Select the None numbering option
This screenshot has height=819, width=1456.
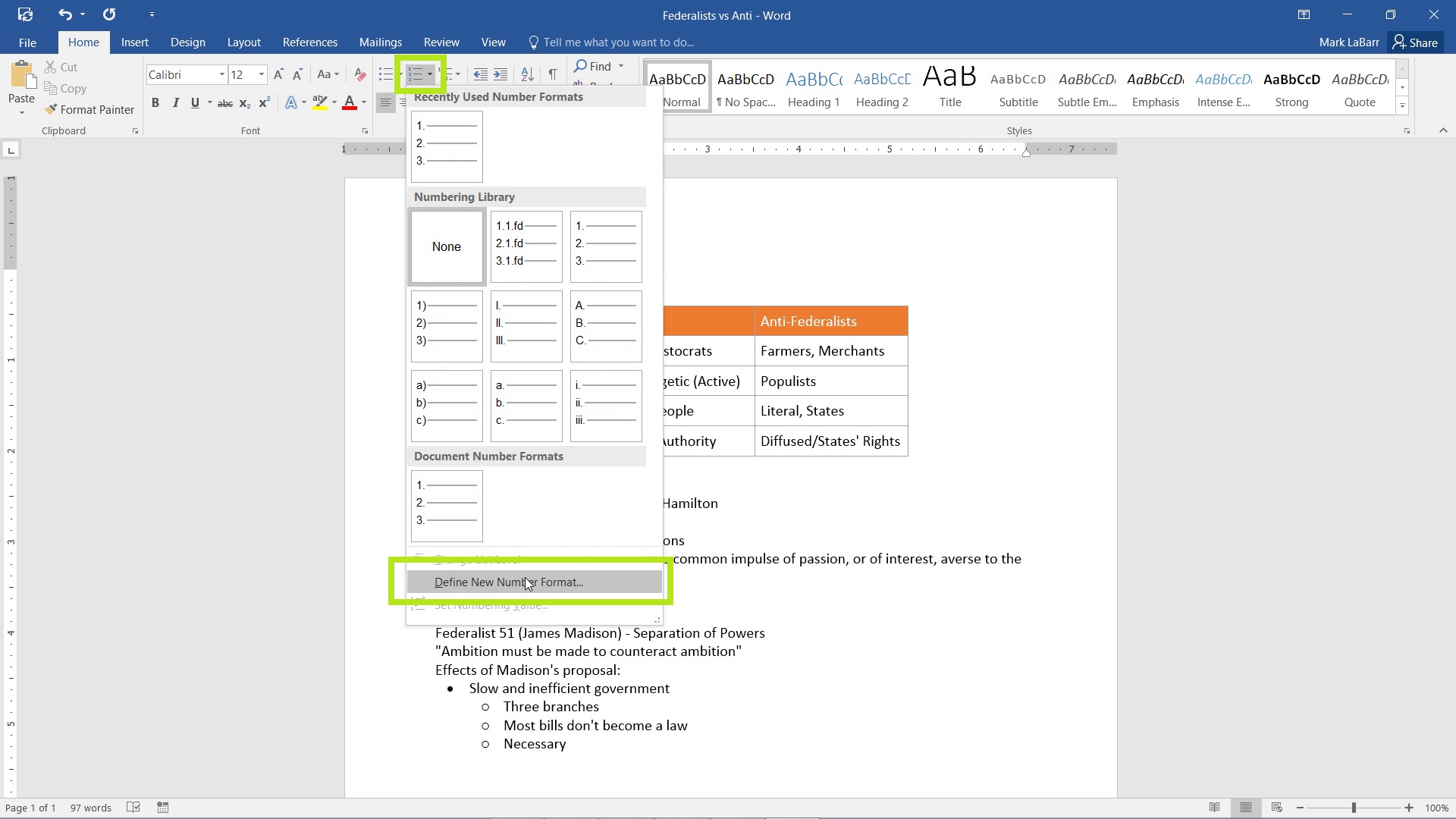coord(446,246)
